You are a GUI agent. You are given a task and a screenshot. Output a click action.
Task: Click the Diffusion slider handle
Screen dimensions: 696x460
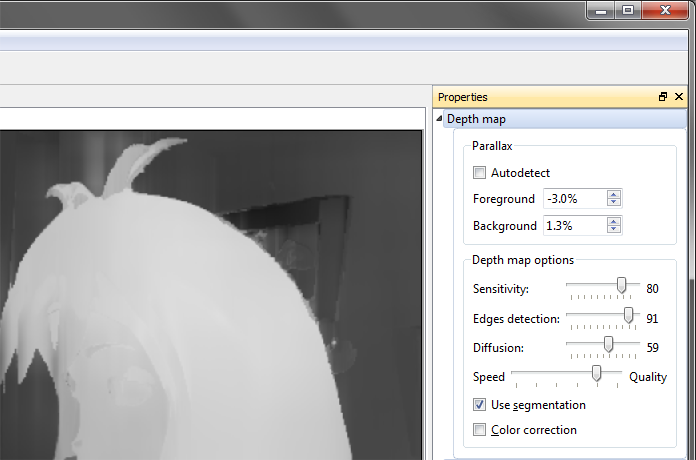coord(609,344)
